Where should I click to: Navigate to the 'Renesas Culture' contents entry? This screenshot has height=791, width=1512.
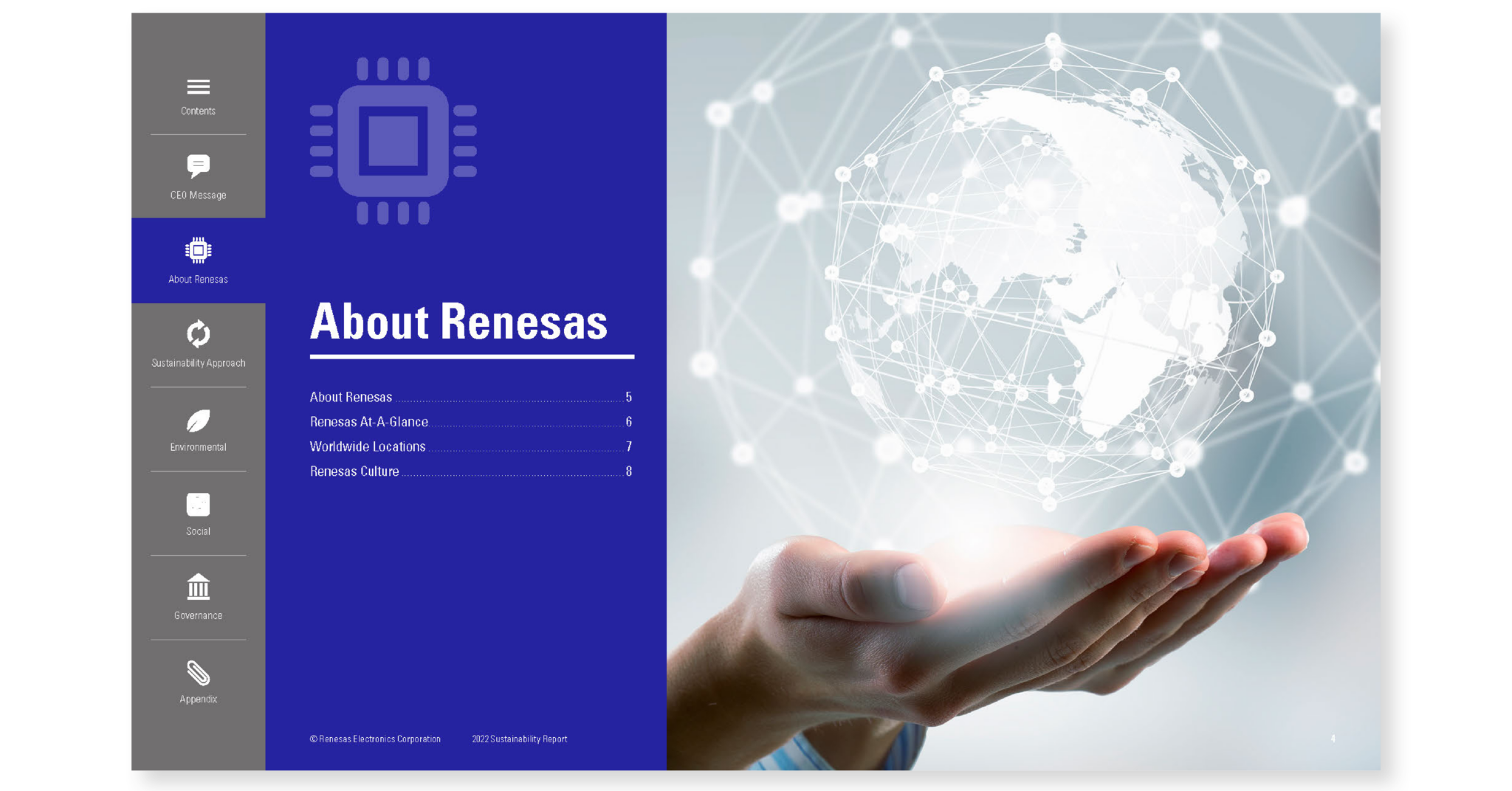(x=354, y=472)
